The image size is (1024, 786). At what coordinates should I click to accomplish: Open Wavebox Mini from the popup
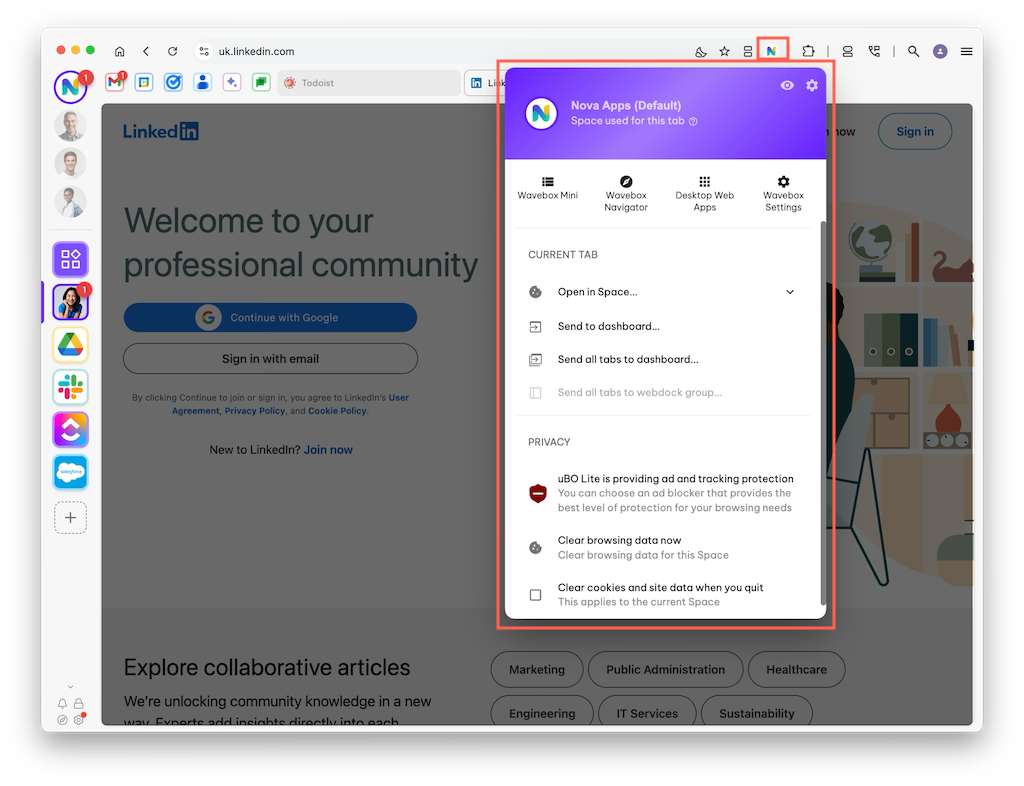547,187
